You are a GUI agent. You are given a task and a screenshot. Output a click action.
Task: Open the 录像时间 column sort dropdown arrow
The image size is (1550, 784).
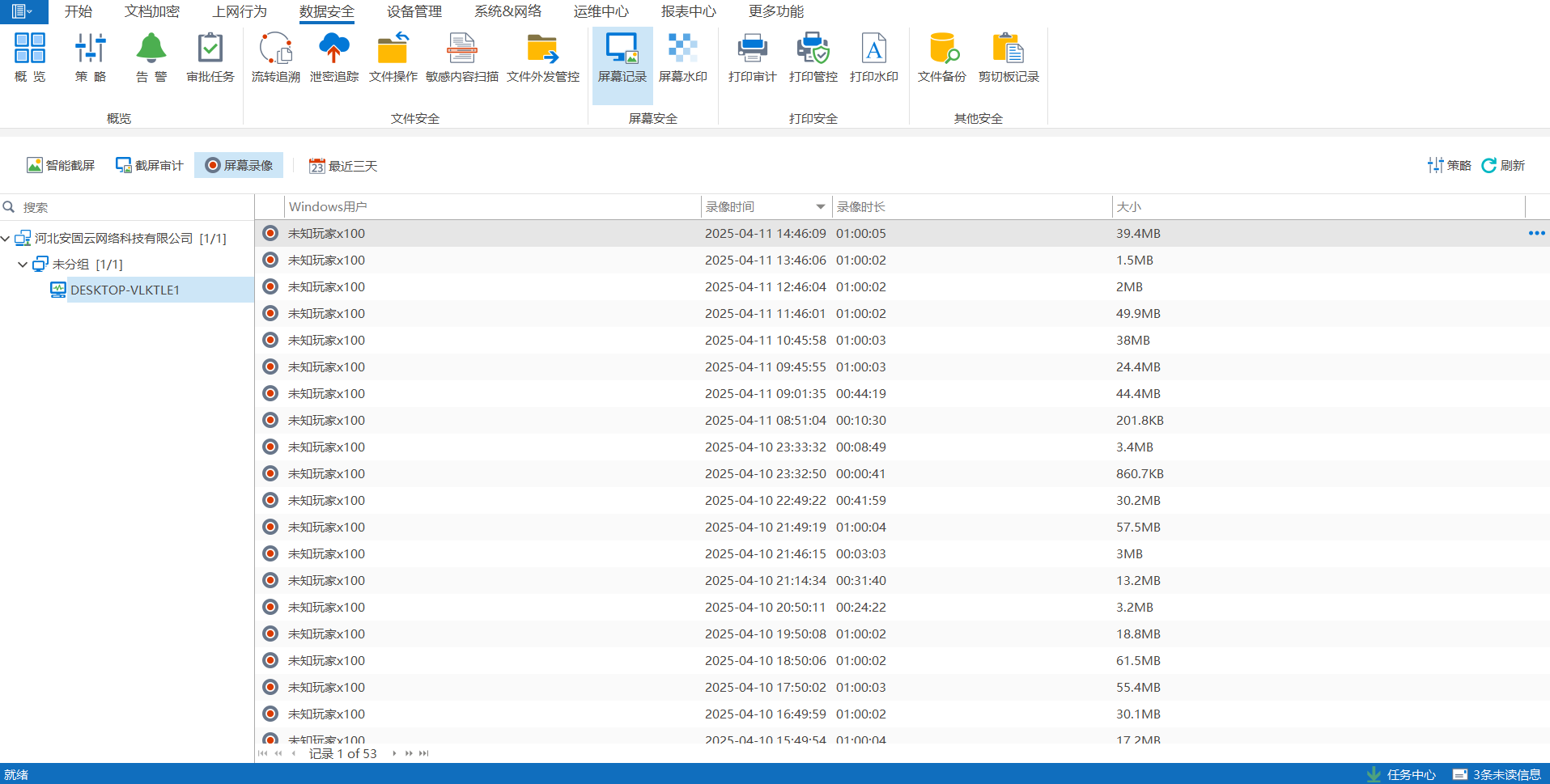click(x=821, y=207)
